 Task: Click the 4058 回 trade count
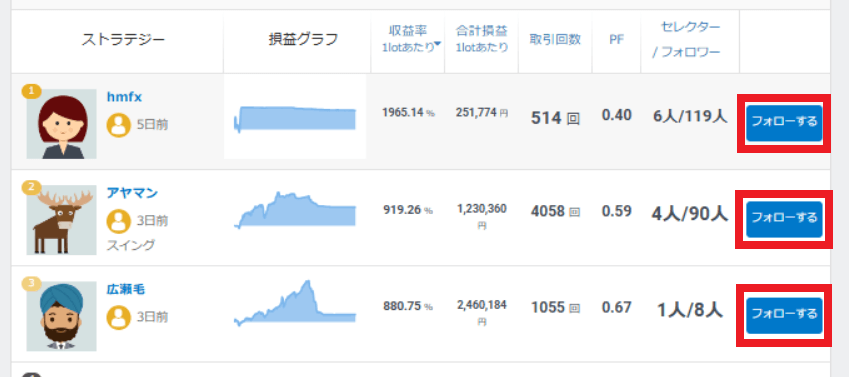tap(555, 211)
